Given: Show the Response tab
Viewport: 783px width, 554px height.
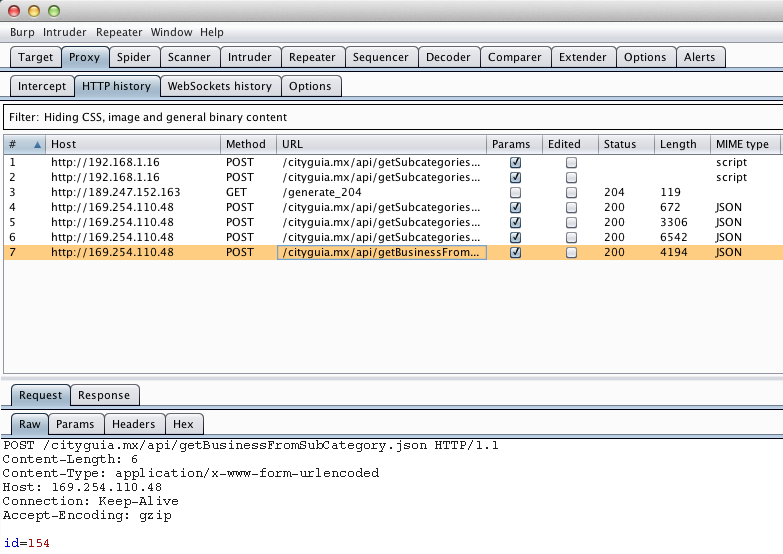Looking at the screenshot, I should coord(104,395).
